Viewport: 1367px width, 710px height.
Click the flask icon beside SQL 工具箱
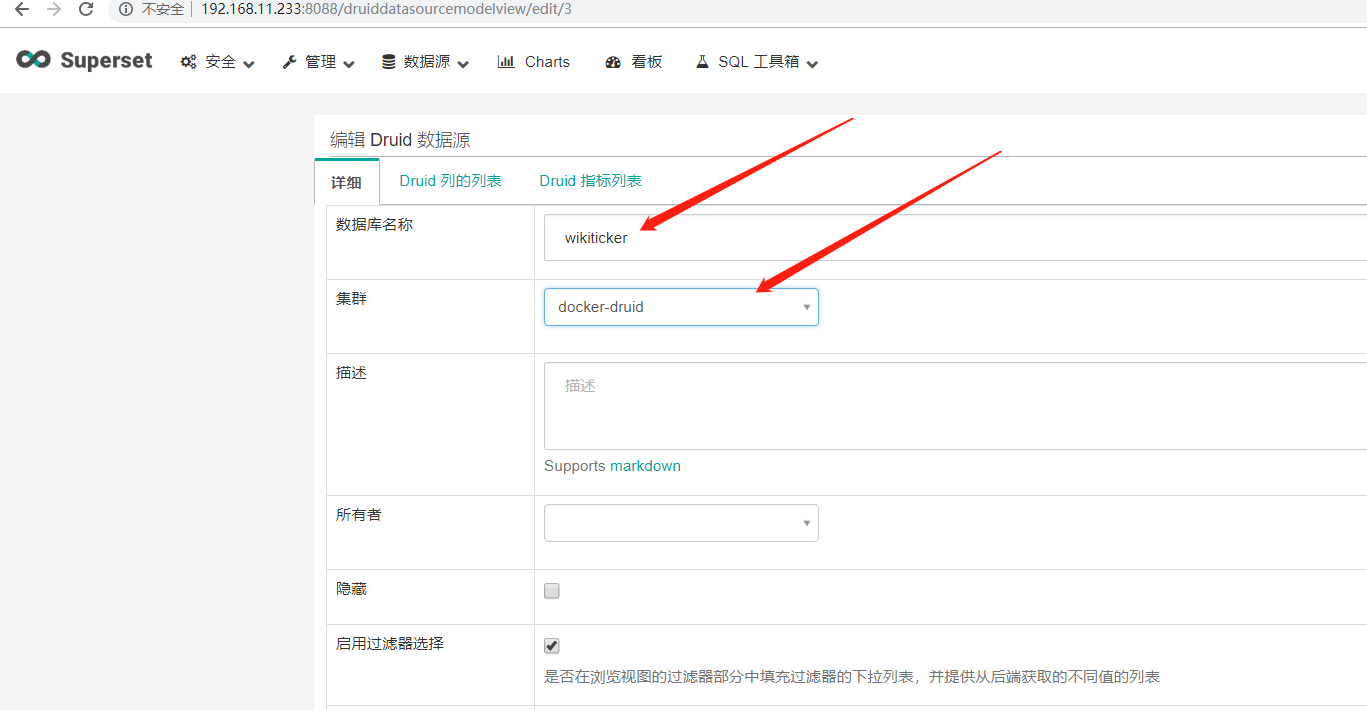(x=702, y=62)
